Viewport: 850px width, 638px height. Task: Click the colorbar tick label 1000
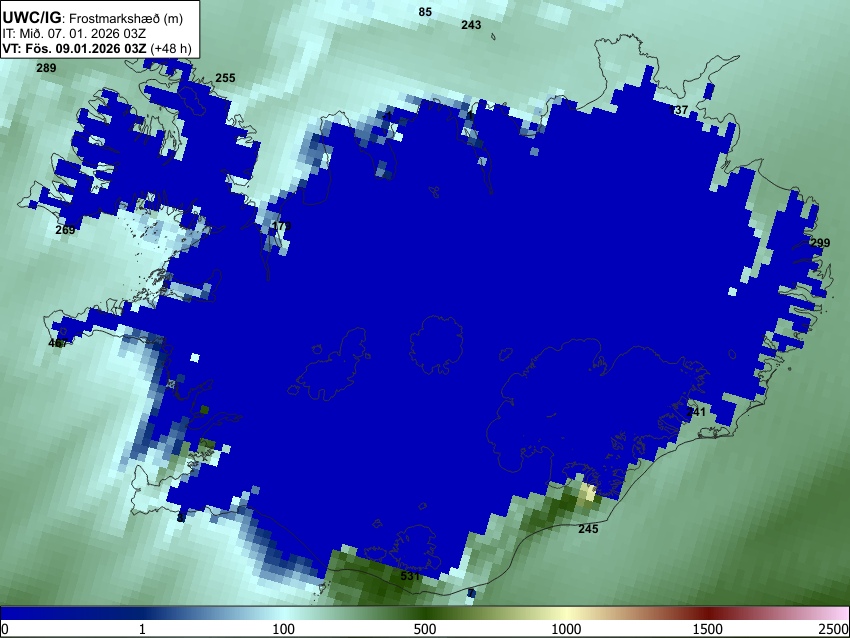pos(566,629)
